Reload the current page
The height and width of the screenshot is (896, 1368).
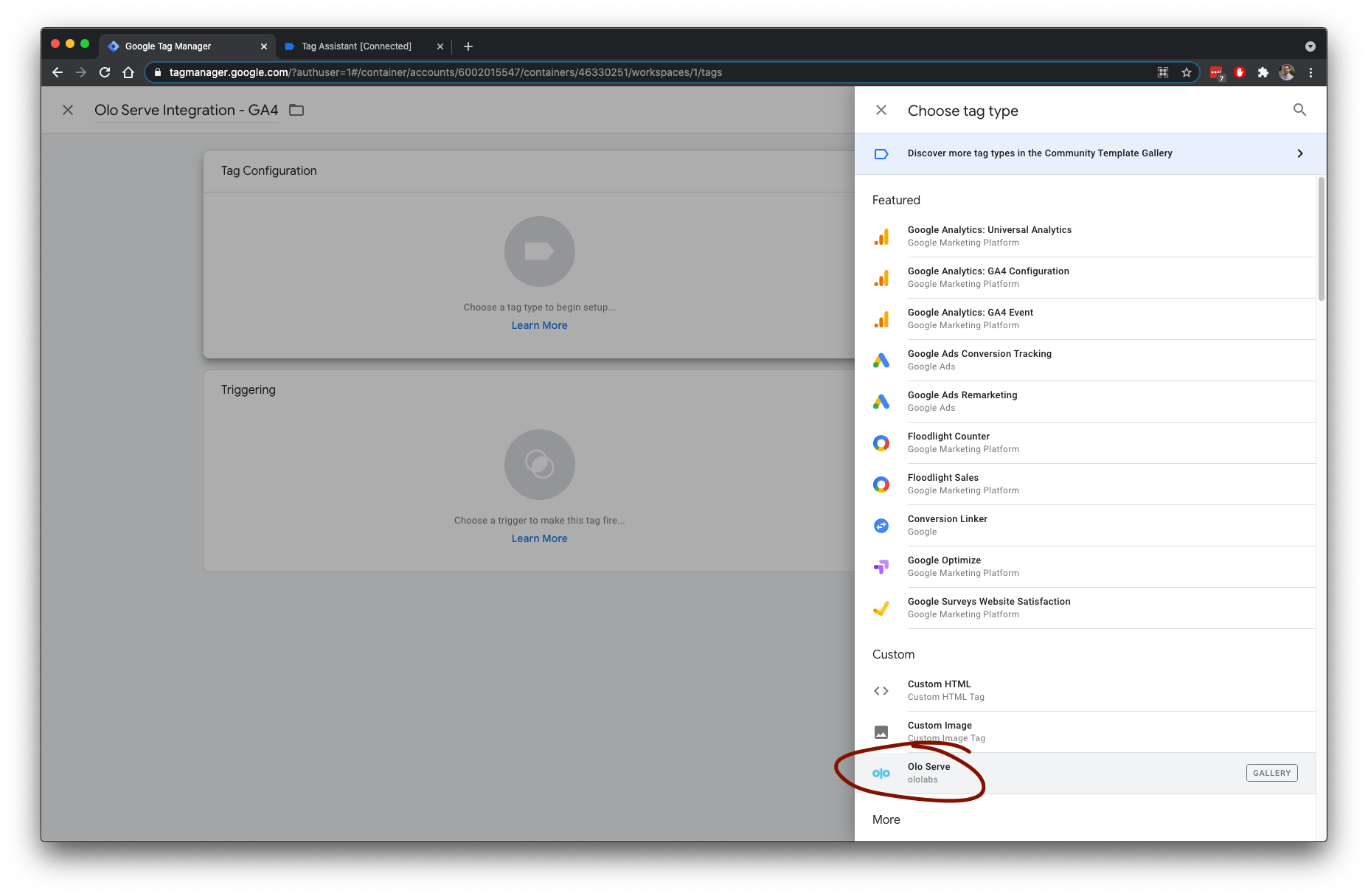[x=105, y=72]
